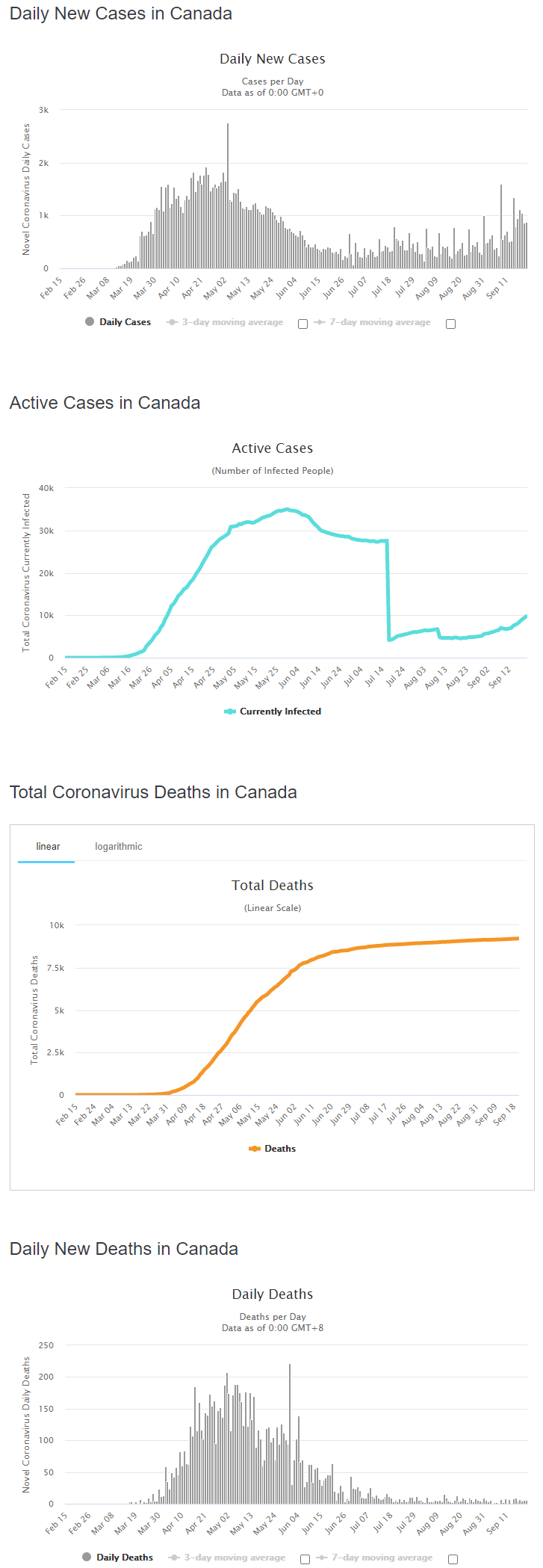The height and width of the screenshot is (1568, 543).
Task: Switch to the logarithmic tab
Action: [x=118, y=846]
